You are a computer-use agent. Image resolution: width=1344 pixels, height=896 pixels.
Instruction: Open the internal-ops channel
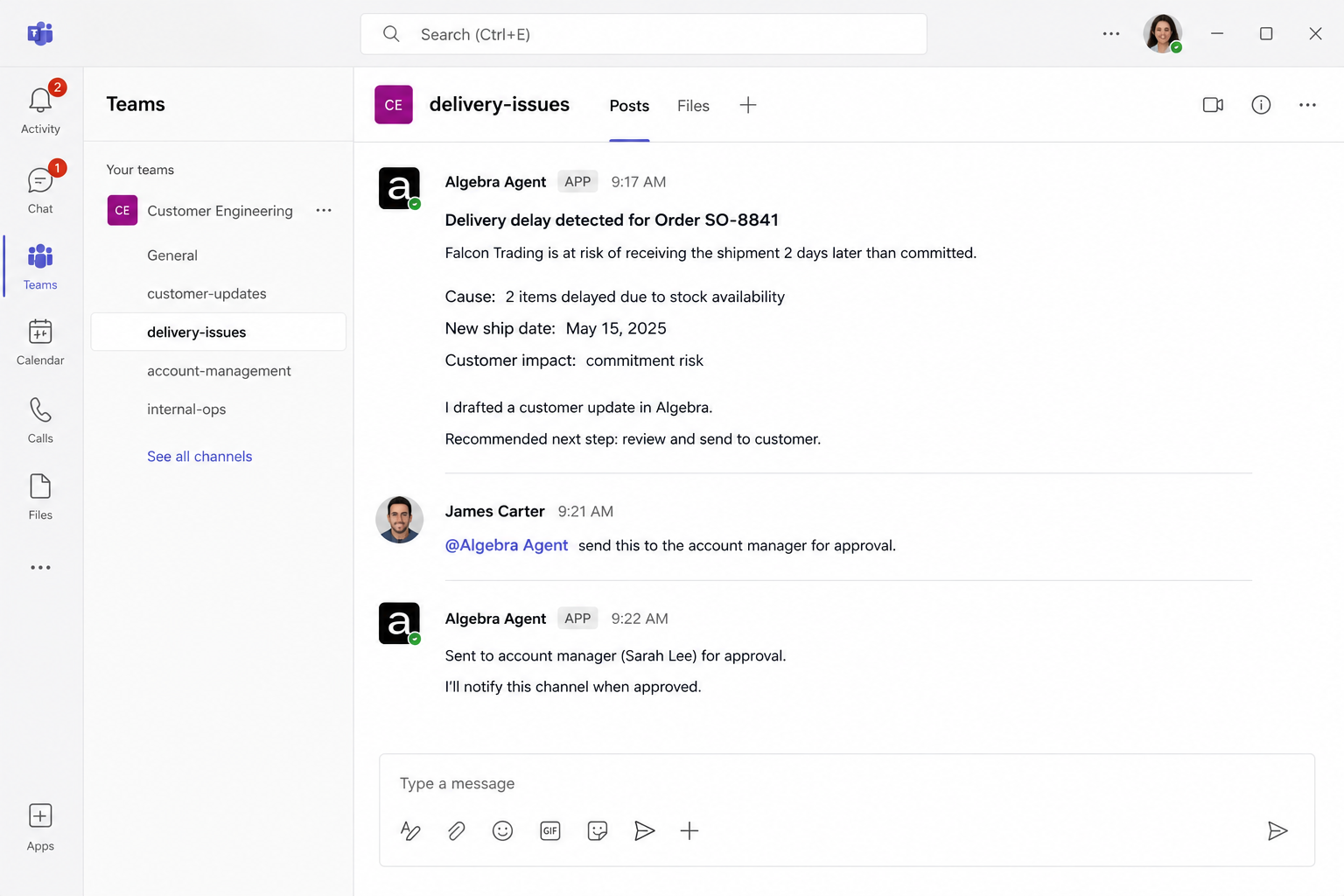click(x=219, y=409)
